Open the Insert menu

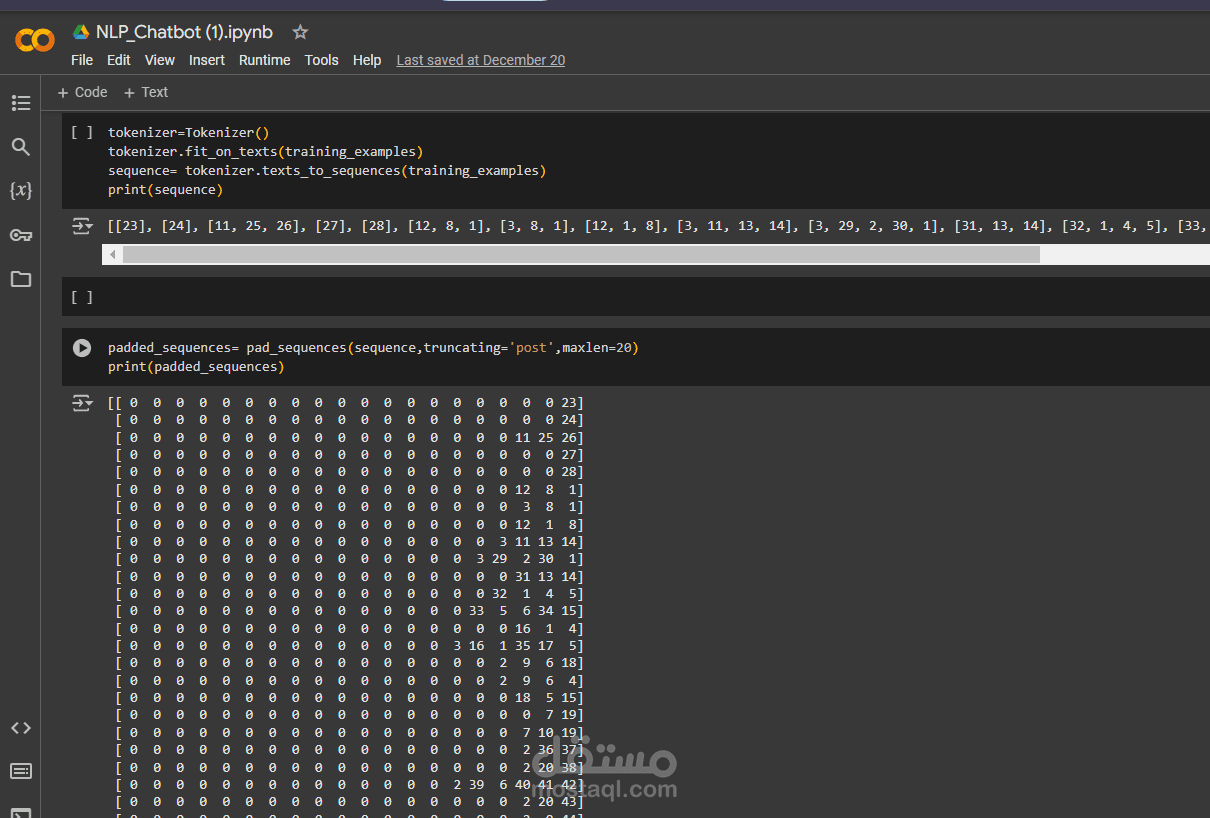coord(207,60)
